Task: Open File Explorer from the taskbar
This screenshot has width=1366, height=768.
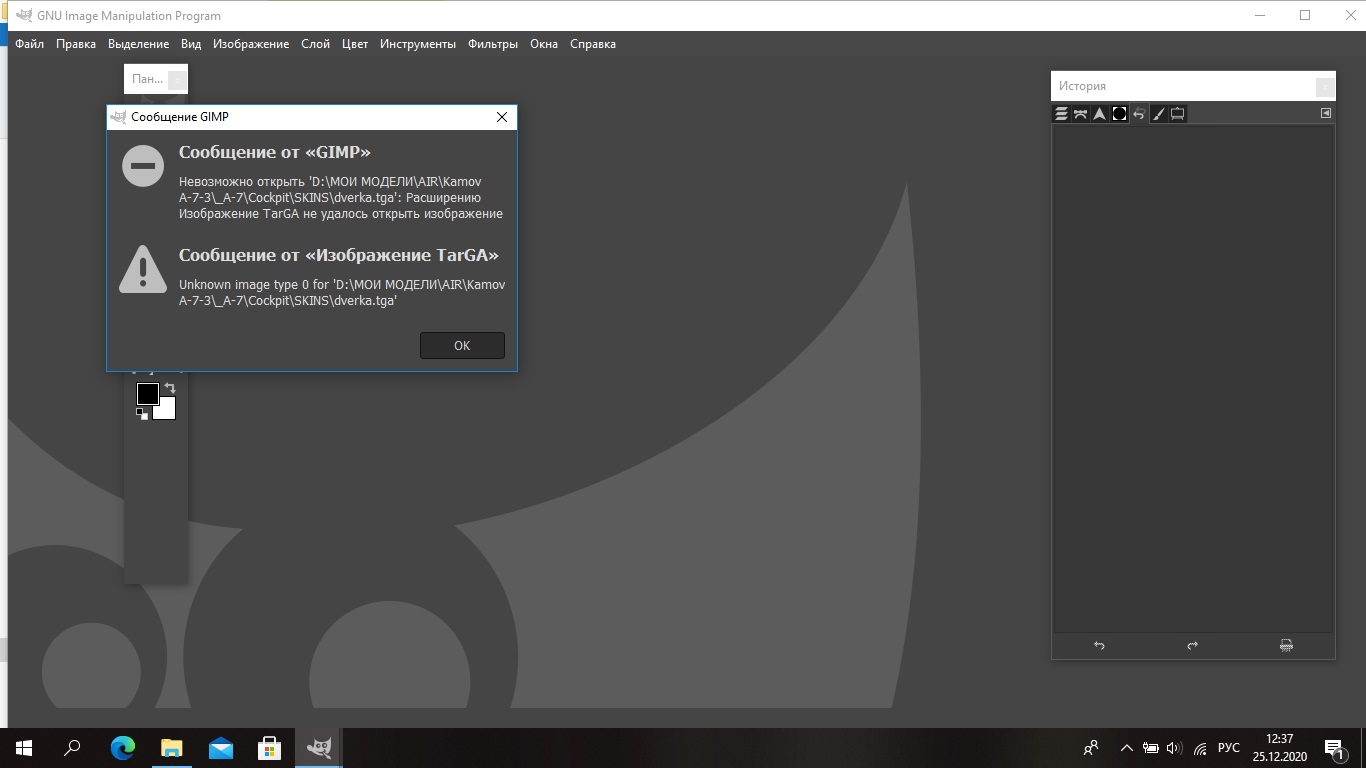Action: click(x=172, y=748)
